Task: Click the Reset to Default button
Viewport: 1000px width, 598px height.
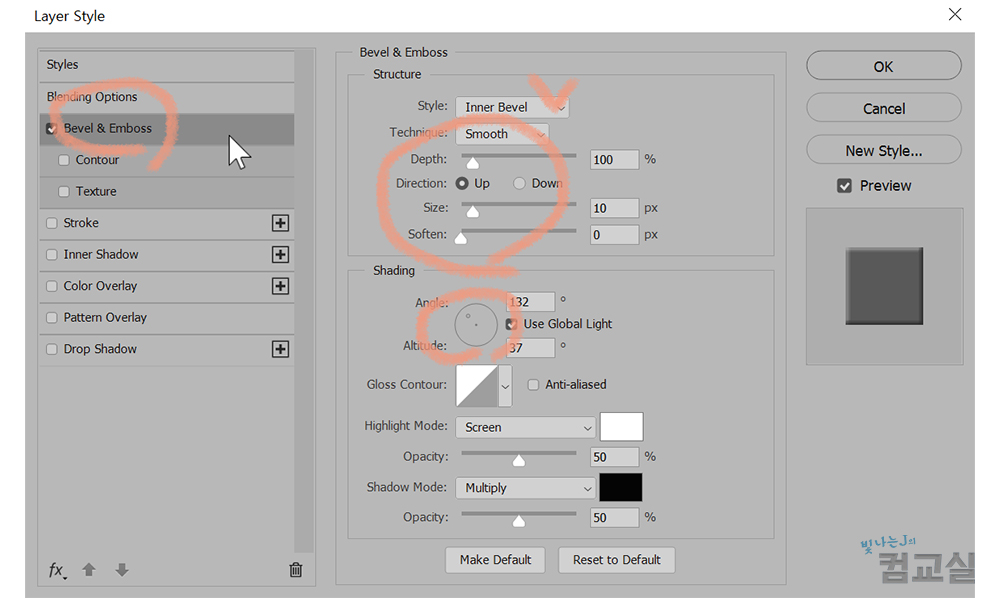Action: point(616,560)
